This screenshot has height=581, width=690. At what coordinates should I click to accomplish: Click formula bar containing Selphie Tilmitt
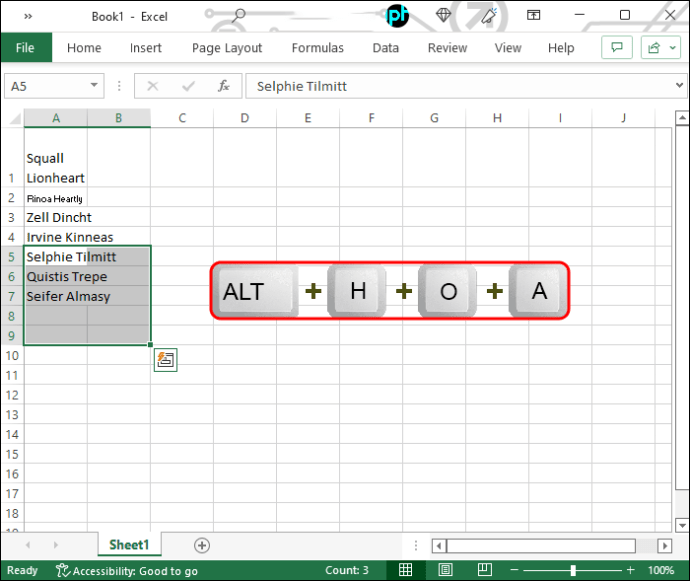click(459, 86)
